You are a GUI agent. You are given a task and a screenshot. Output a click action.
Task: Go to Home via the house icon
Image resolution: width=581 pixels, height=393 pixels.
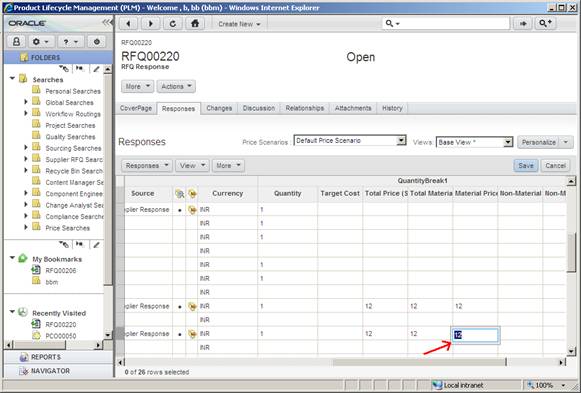(x=195, y=24)
